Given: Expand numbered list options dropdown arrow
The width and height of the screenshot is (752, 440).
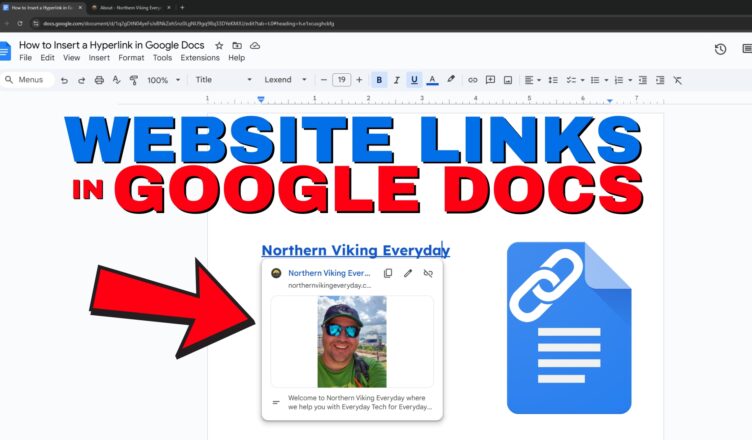Looking at the screenshot, I should point(630,80).
